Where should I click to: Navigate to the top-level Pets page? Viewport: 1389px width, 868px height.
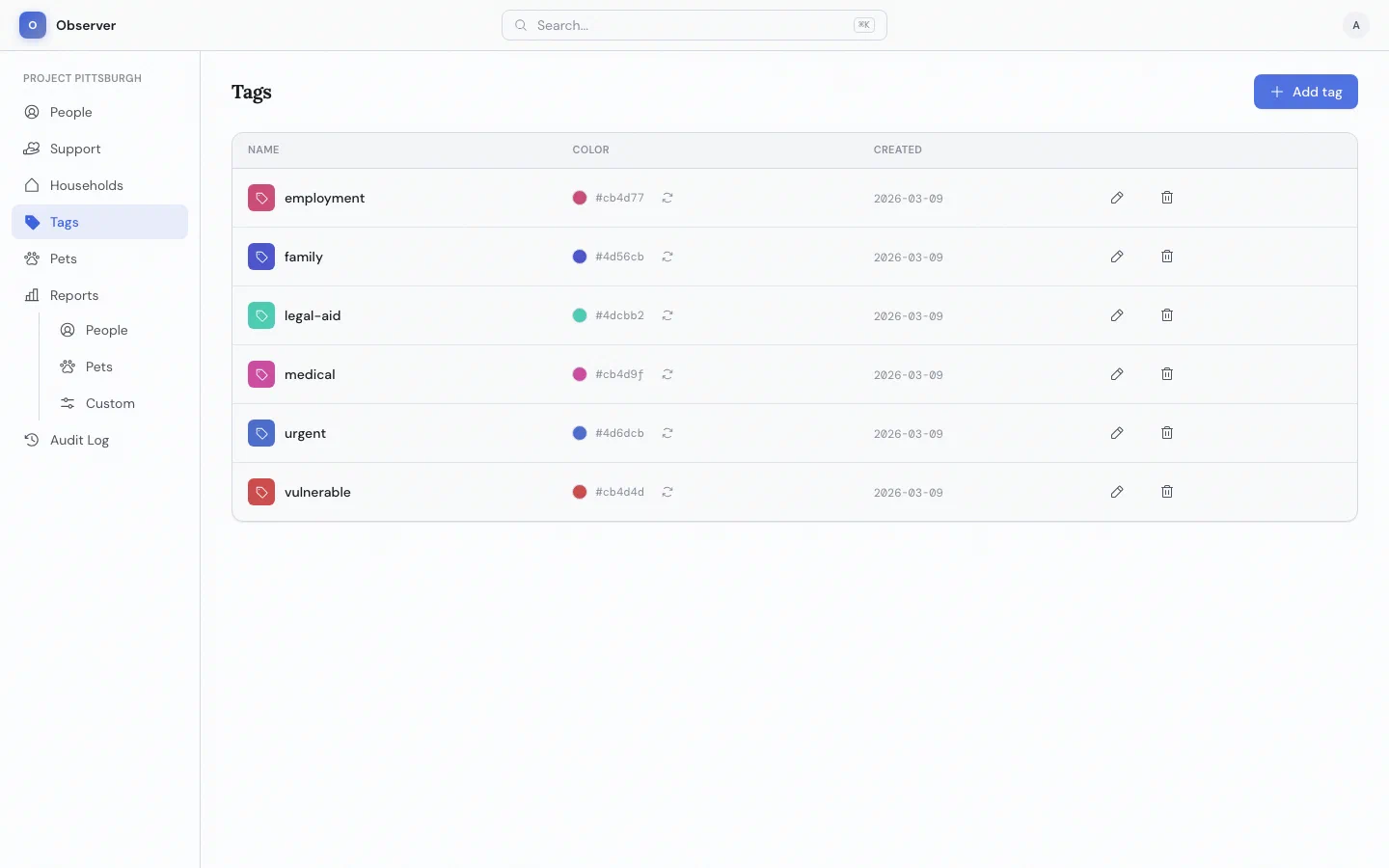(x=99, y=258)
